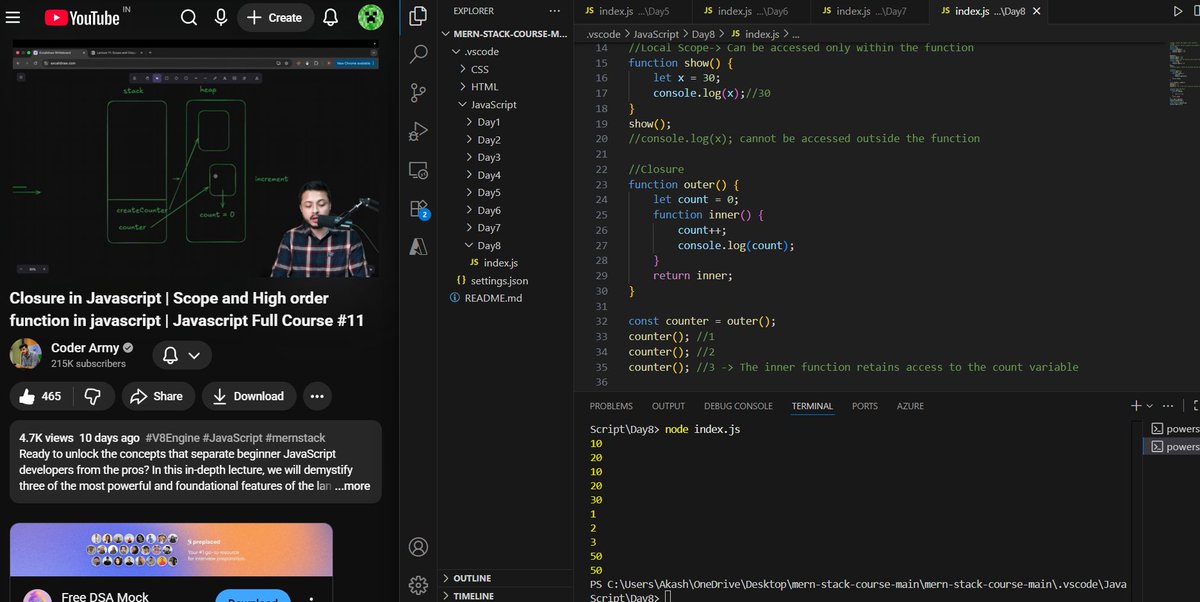Expand the description with ...more
Image resolution: width=1200 pixels, height=602 pixels.
click(x=351, y=486)
